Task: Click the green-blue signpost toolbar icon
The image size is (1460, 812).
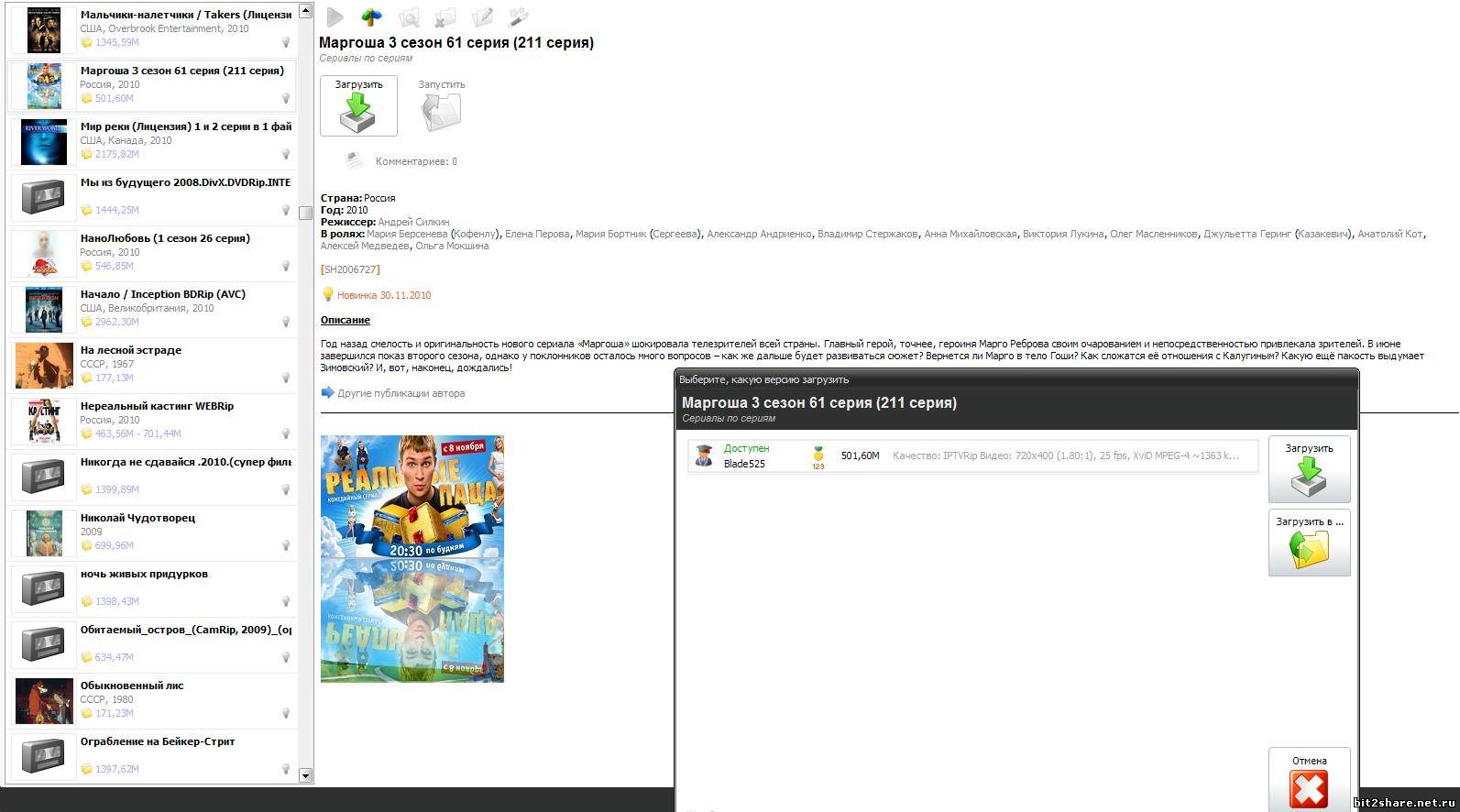Action: click(371, 17)
